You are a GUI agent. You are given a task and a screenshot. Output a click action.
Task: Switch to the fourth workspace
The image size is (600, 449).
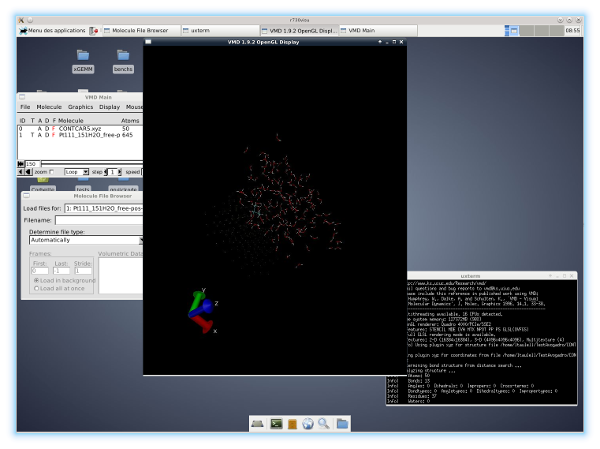(x=557, y=30)
